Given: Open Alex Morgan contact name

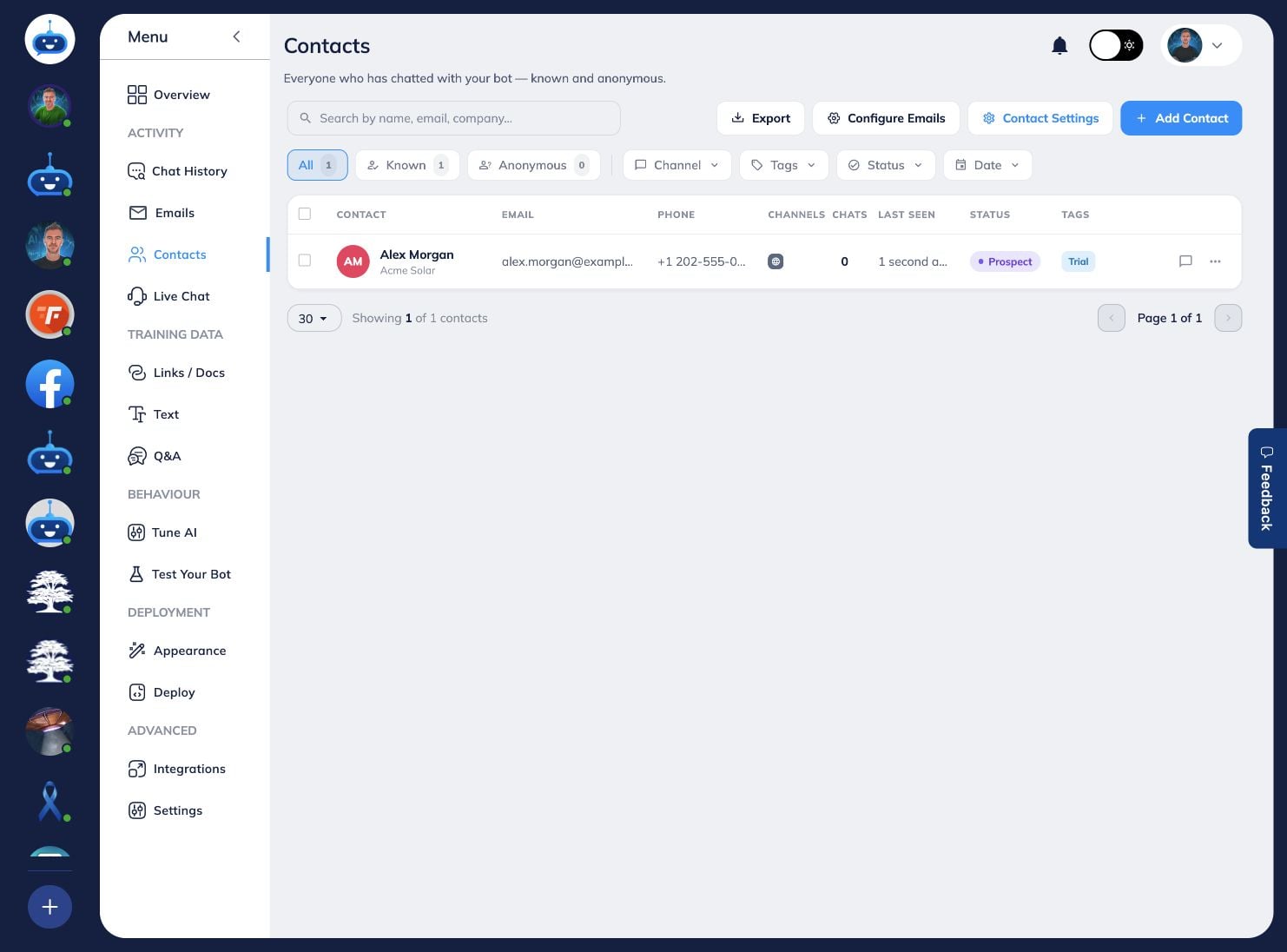Looking at the screenshot, I should pyautogui.click(x=417, y=255).
